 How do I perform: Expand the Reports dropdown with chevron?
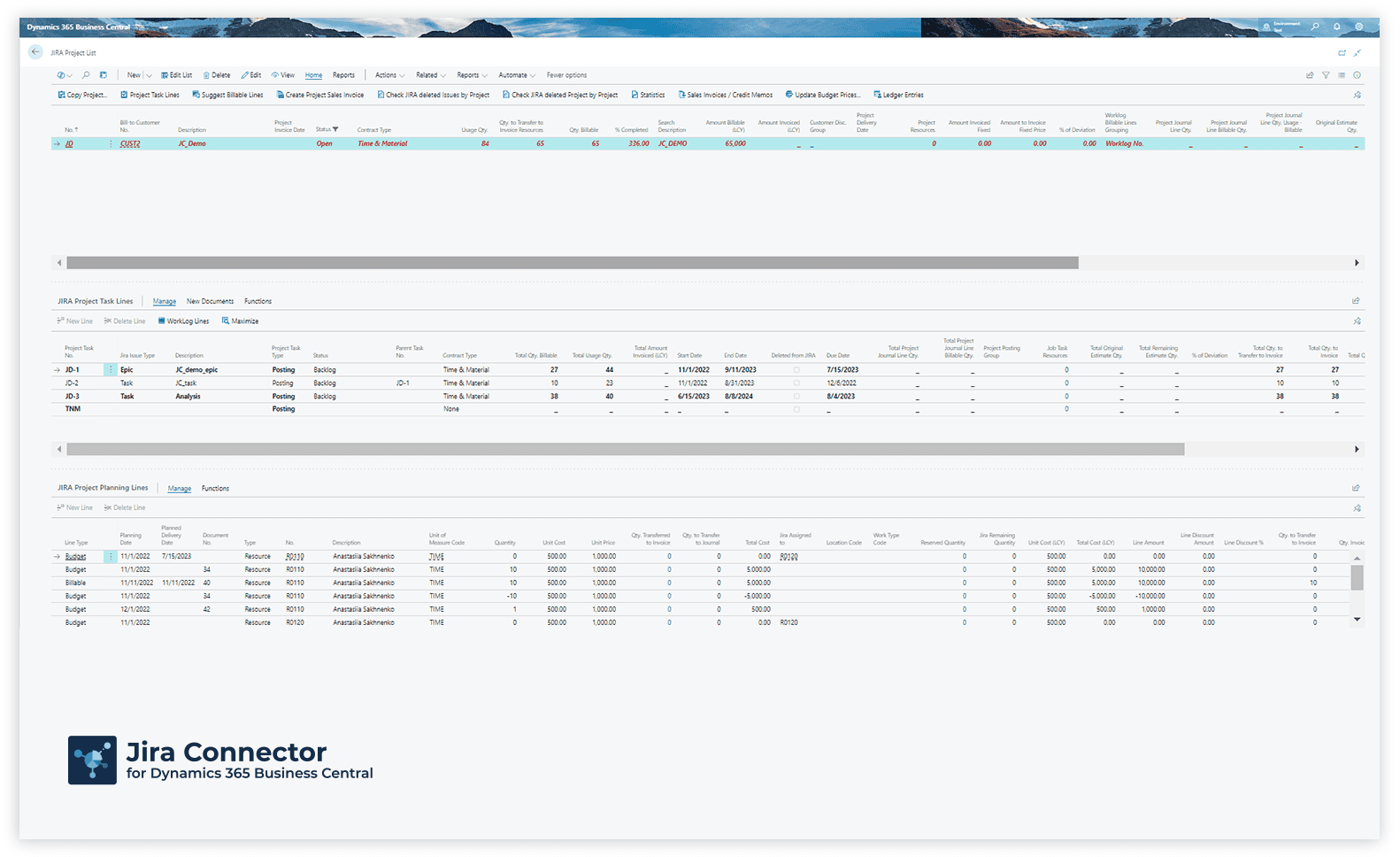pyautogui.click(x=473, y=75)
